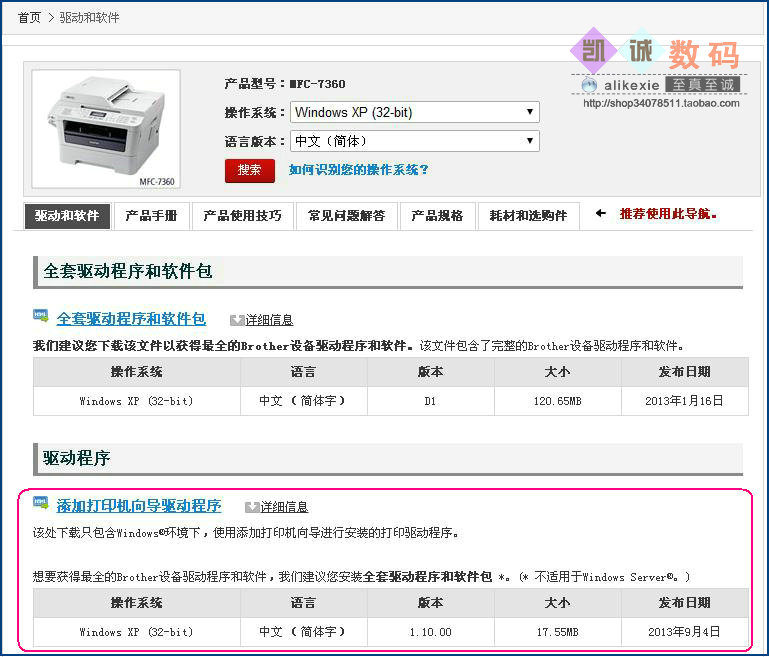Expand 详细信息 for 全套驱动程序和软件包

(x=269, y=320)
